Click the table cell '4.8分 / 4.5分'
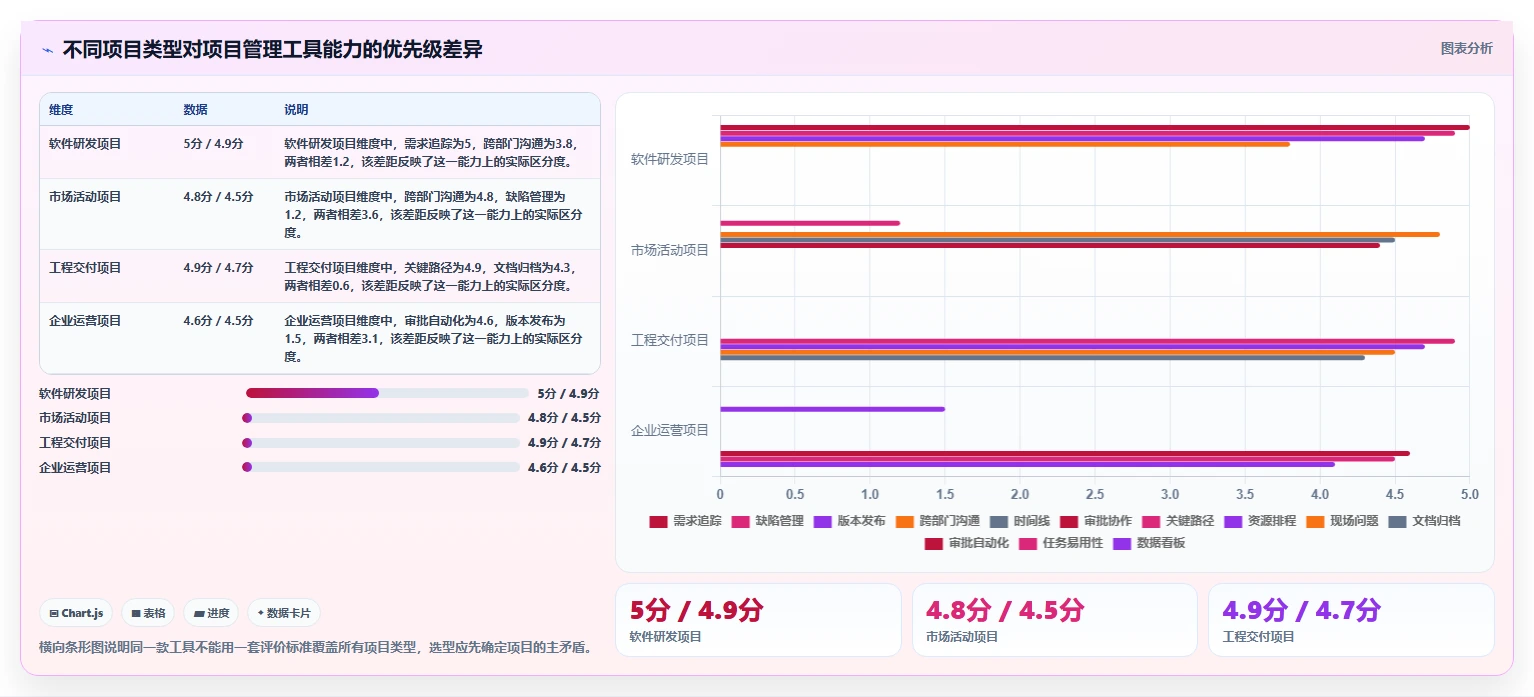1534x697 pixels. click(x=218, y=197)
